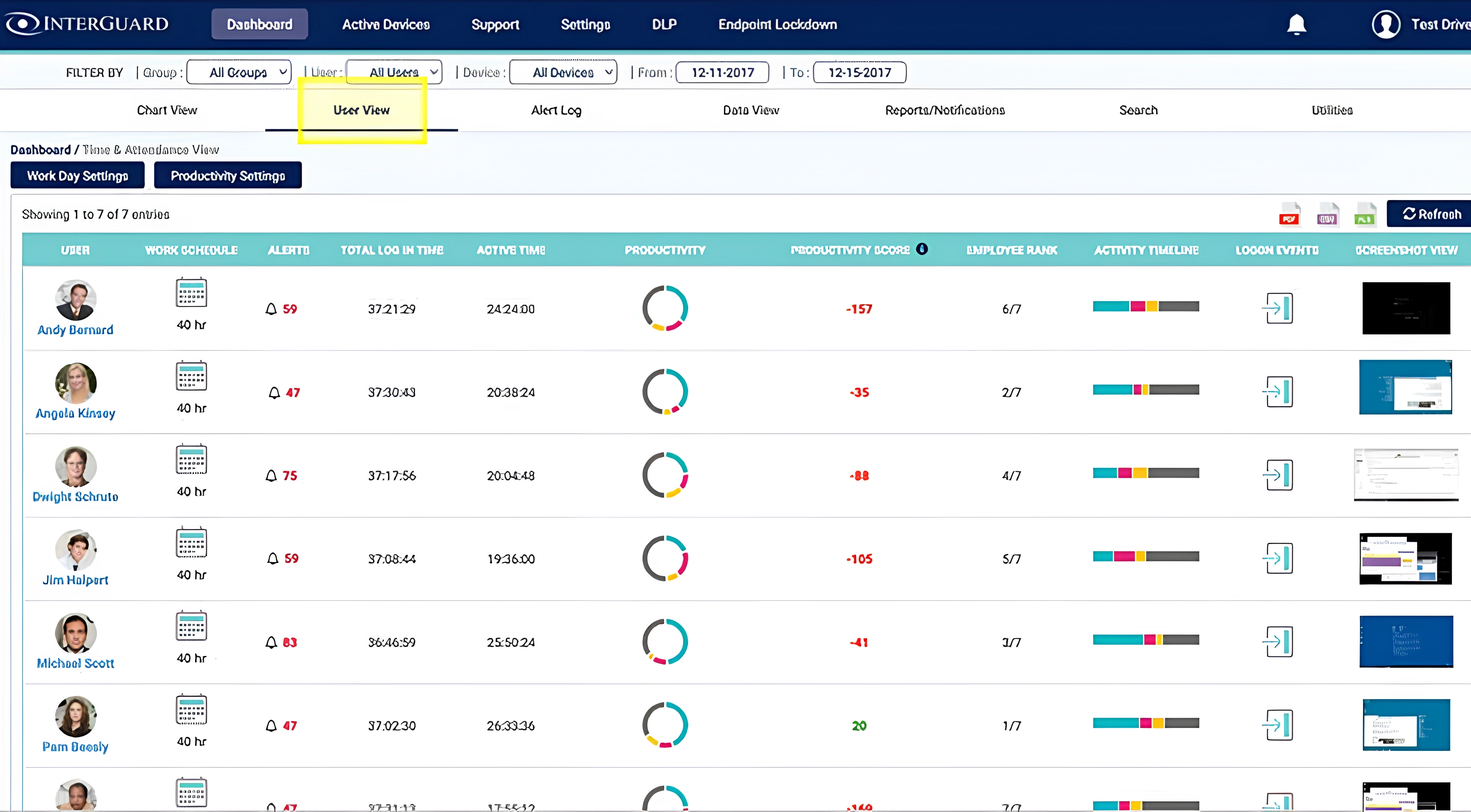Open the Endpoint Lockdown menu
The height and width of the screenshot is (812, 1471).
[777, 24]
